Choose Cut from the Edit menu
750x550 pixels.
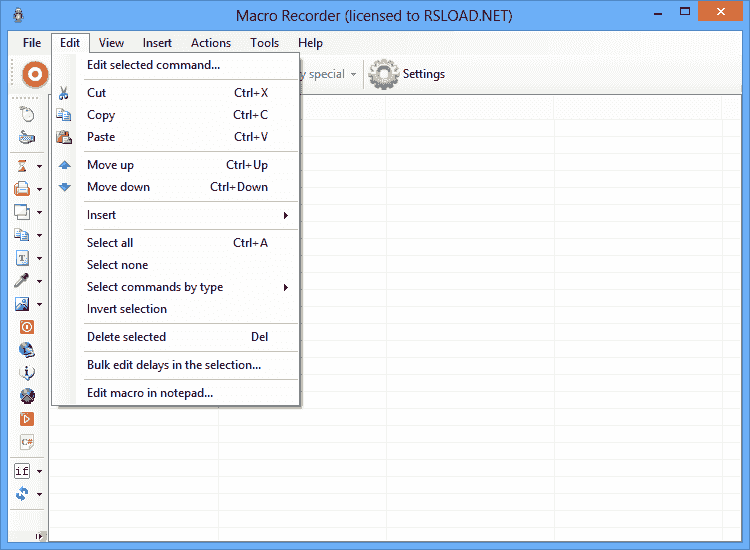point(176,93)
